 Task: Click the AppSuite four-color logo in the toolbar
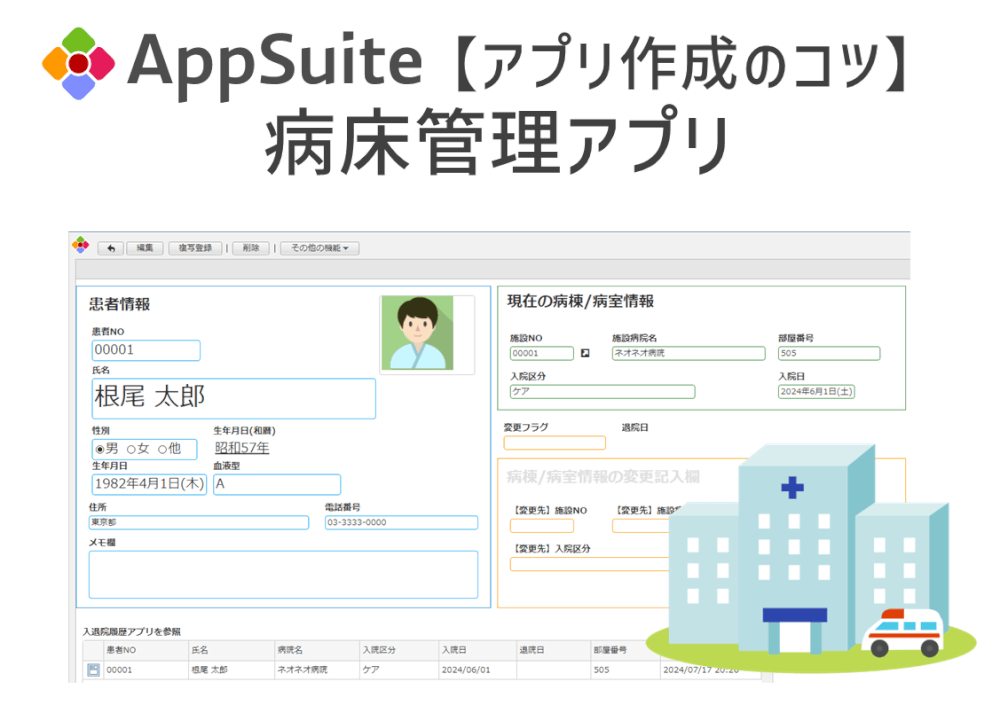(79, 246)
